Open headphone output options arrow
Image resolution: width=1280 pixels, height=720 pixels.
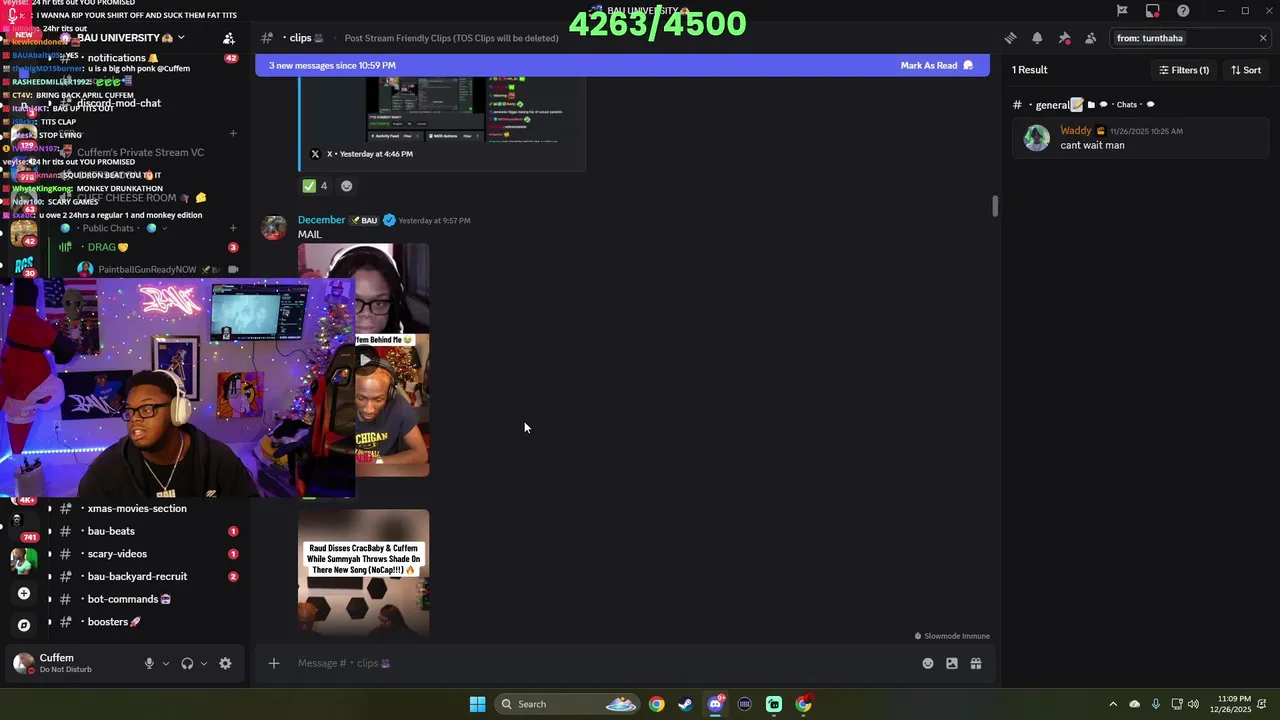pyautogui.click(x=204, y=663)
